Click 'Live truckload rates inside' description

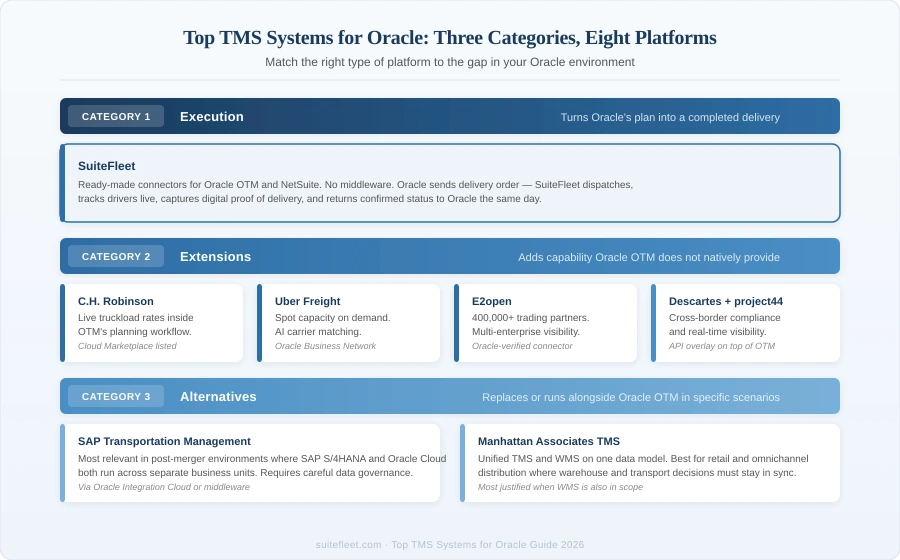(x=135, y=317)
